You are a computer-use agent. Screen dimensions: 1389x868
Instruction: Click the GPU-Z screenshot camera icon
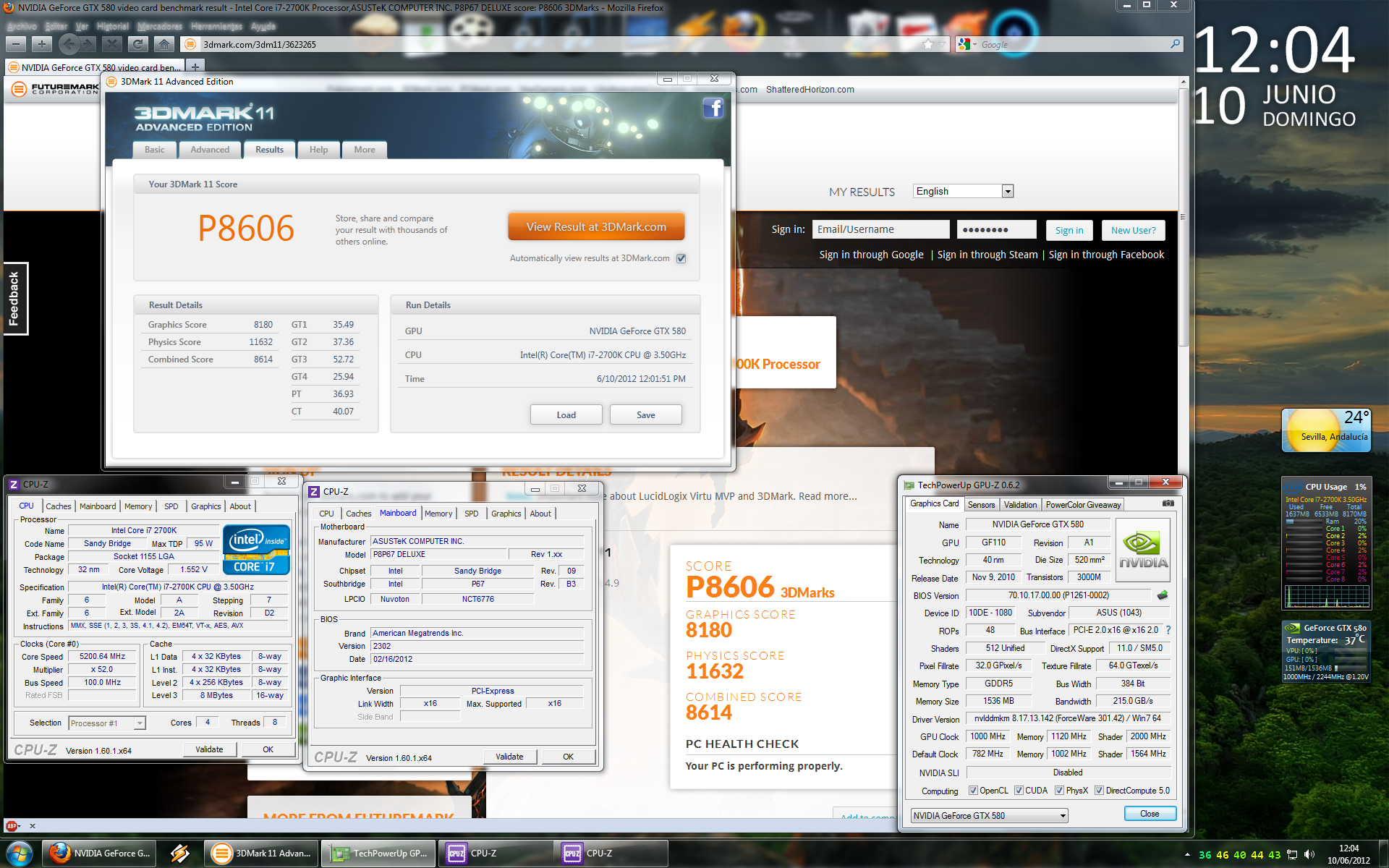click(x=1168, y=503)
